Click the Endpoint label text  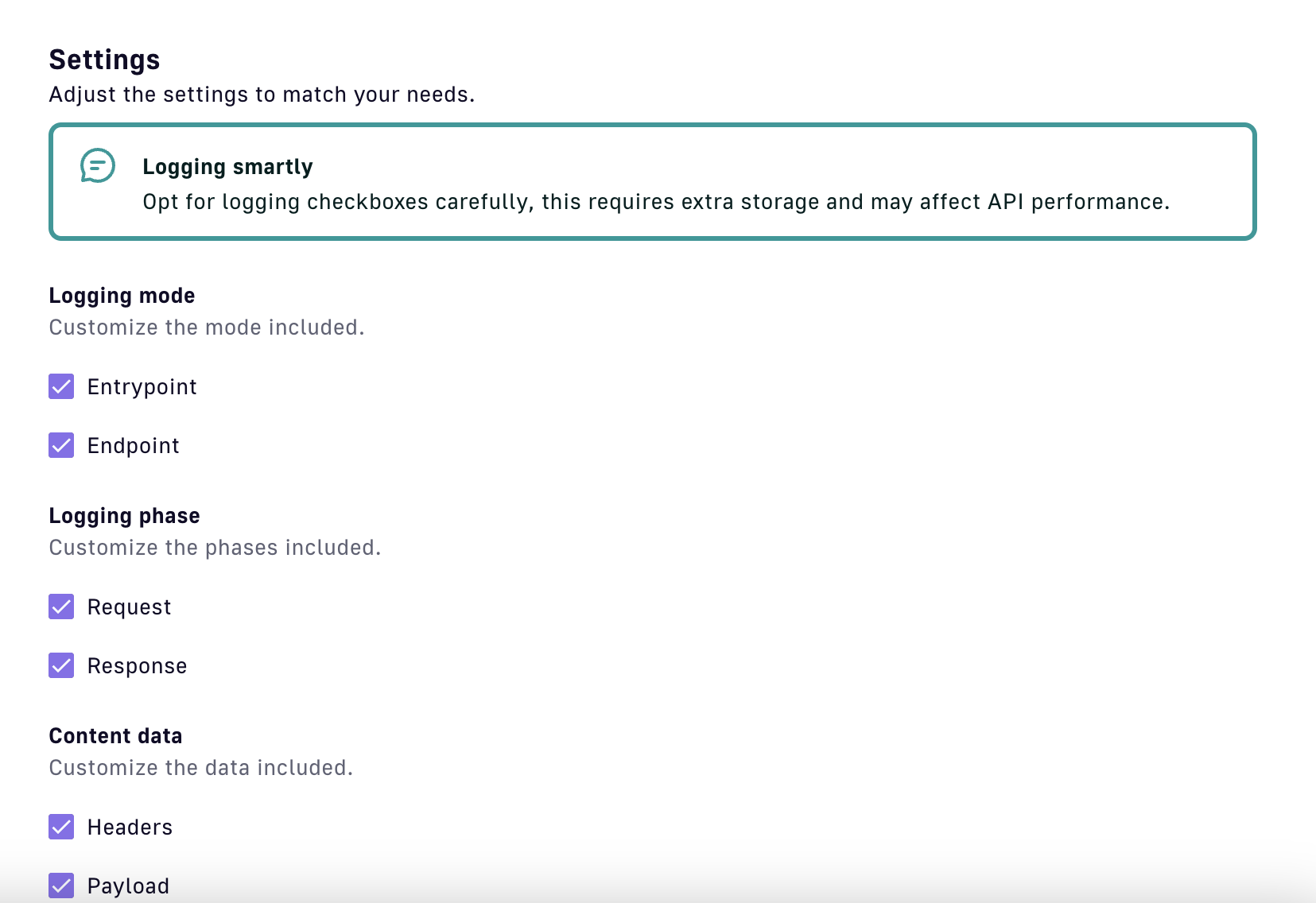tap(133, 446)
